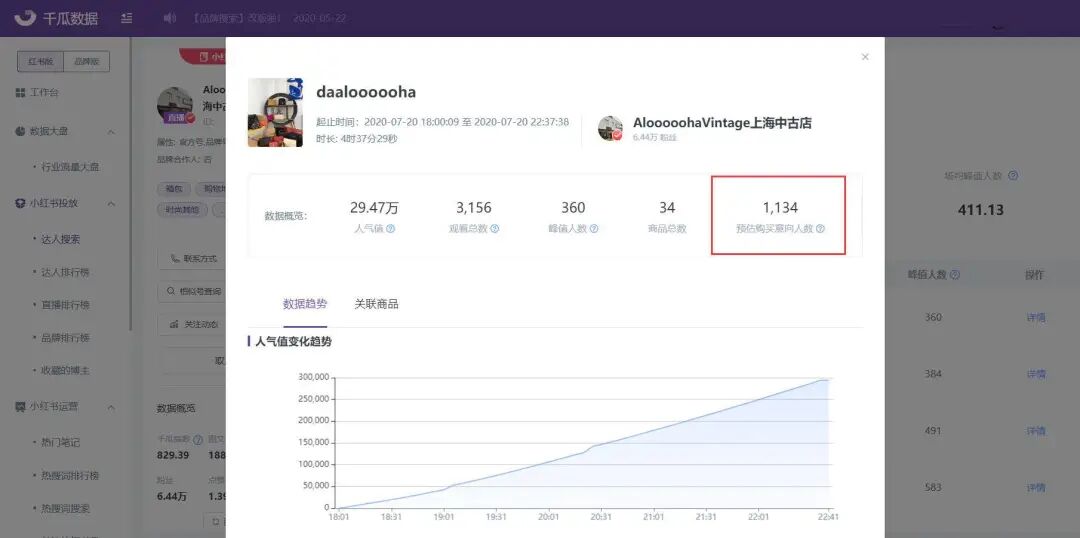Screen dimensions: 1080x538
Task: Open 行业流量大盘 in the sidebar
Action: (70, 167)
